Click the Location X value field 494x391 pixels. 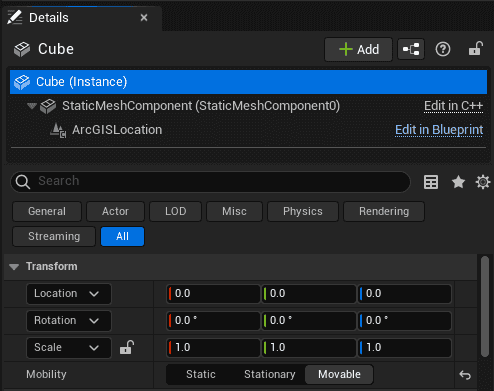tap(213, 294)
